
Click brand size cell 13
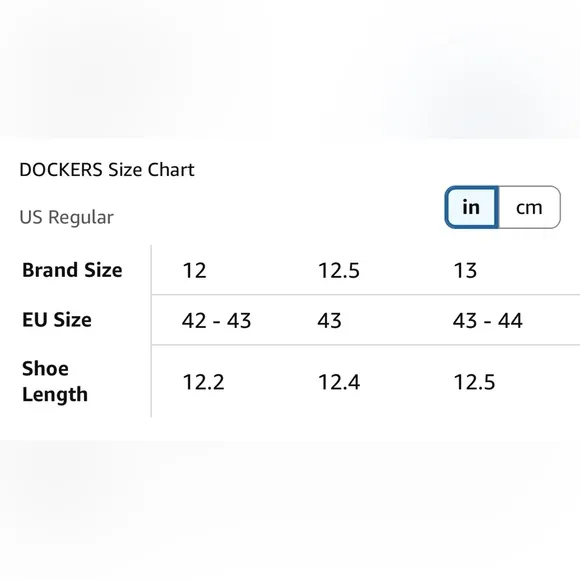465,270
